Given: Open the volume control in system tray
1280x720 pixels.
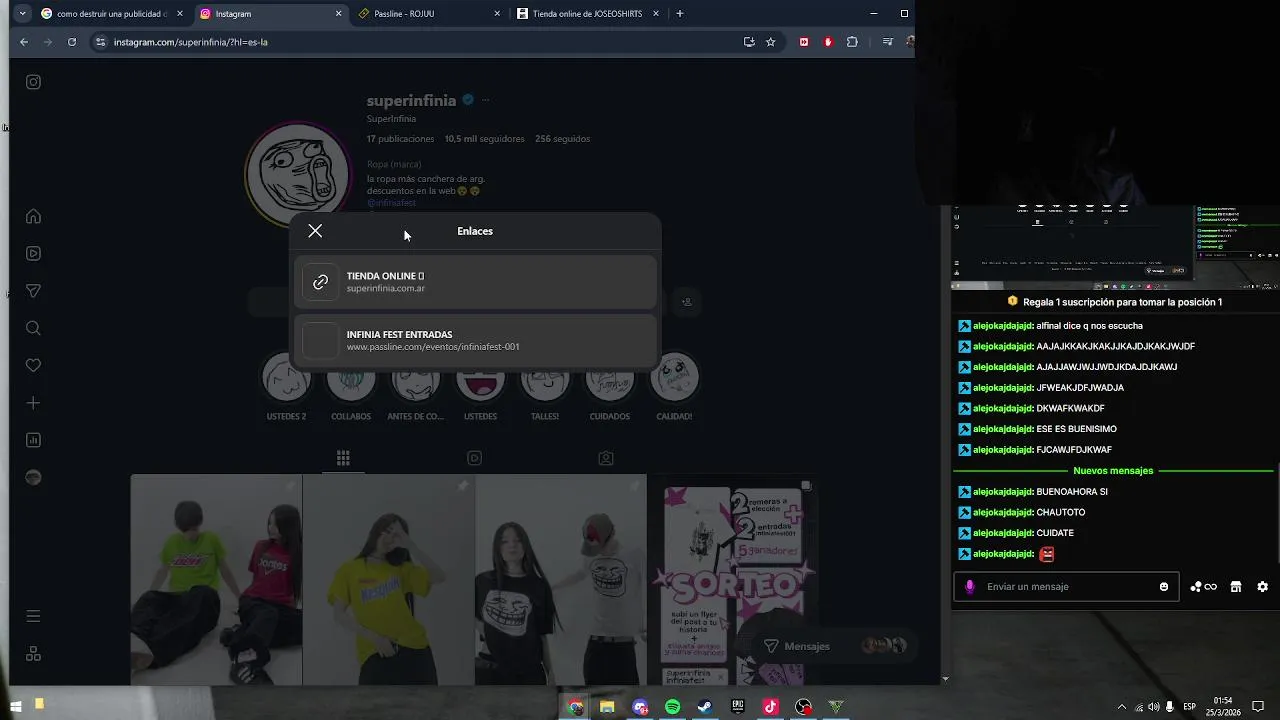Looking at the screenshot, I should [1153, 707].
